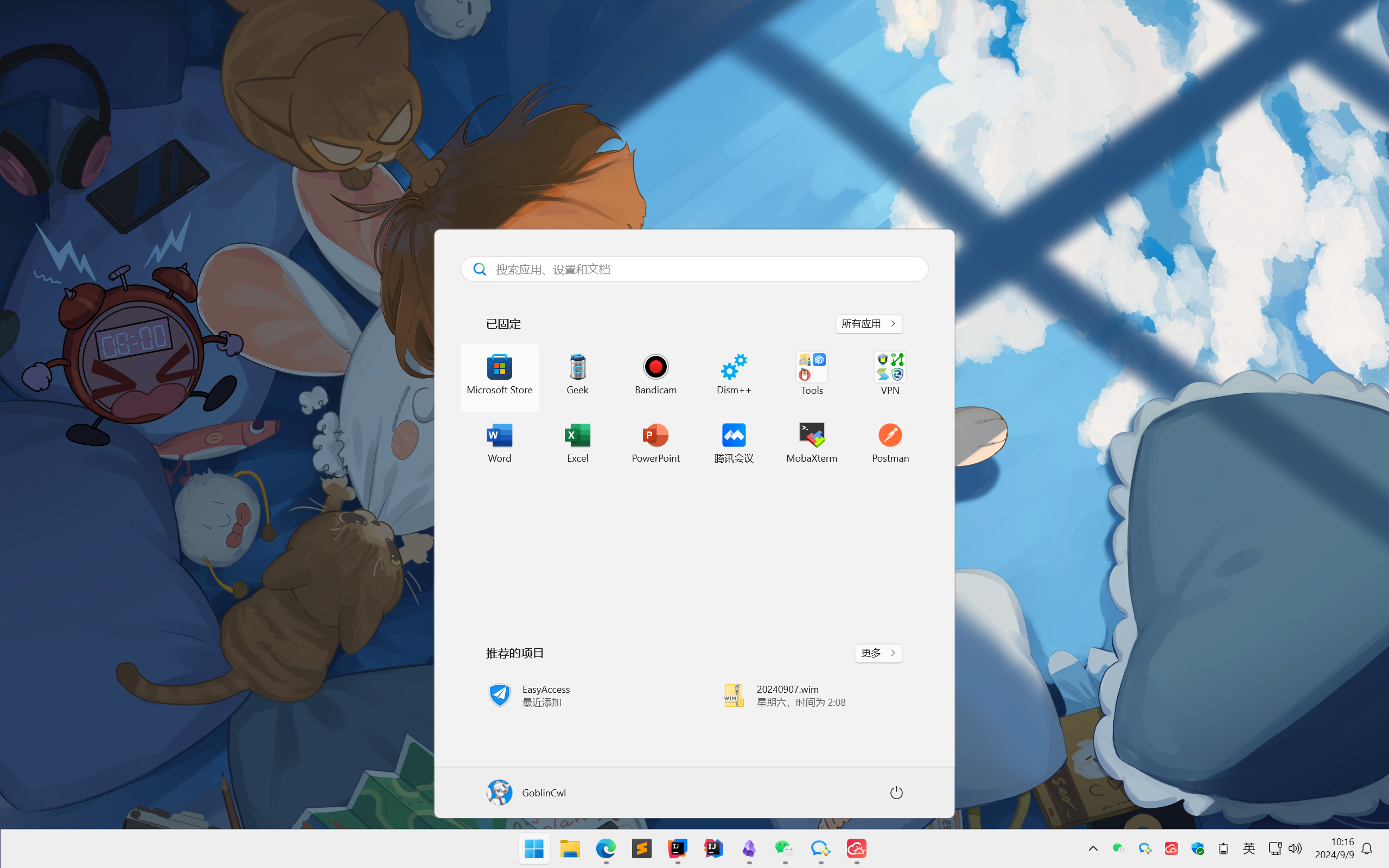Show hidden system tray icons
The height and width of the screenshot is (868, 1389).
pyautogui.click(x=1093, y=848)
